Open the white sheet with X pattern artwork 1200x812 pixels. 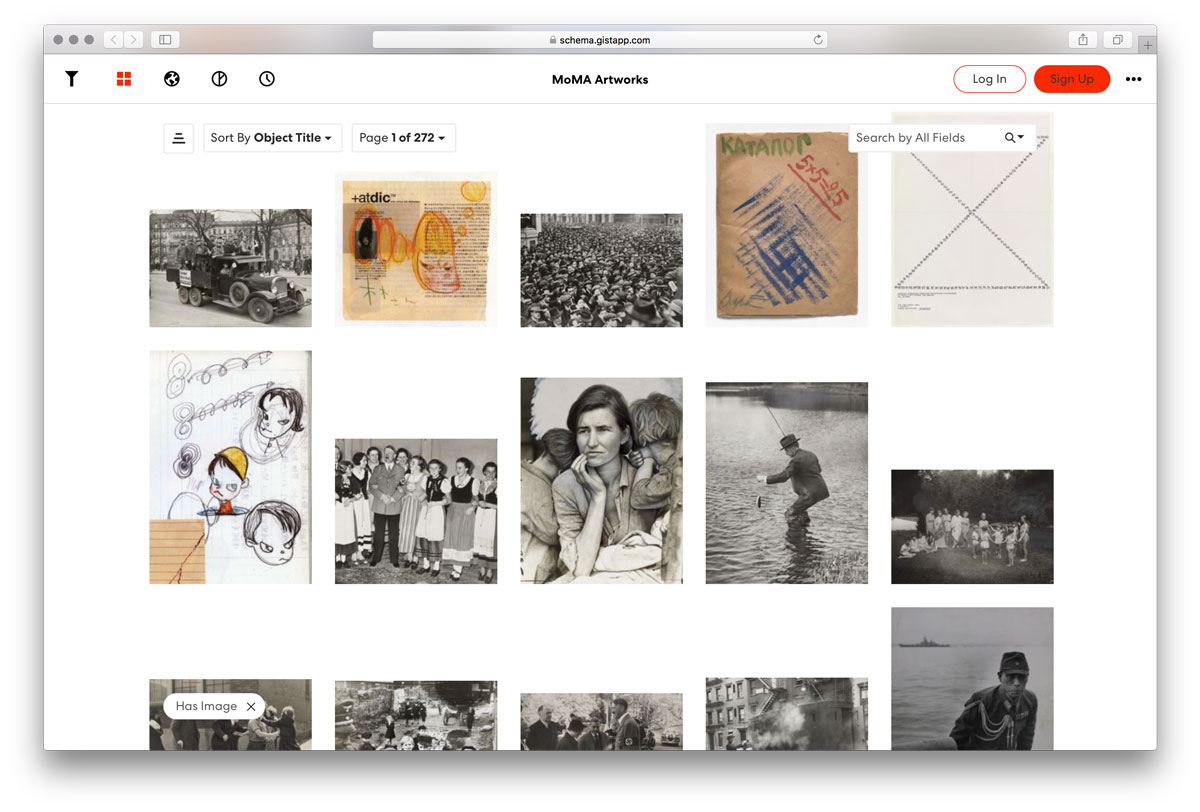click(x=972, y=219)
